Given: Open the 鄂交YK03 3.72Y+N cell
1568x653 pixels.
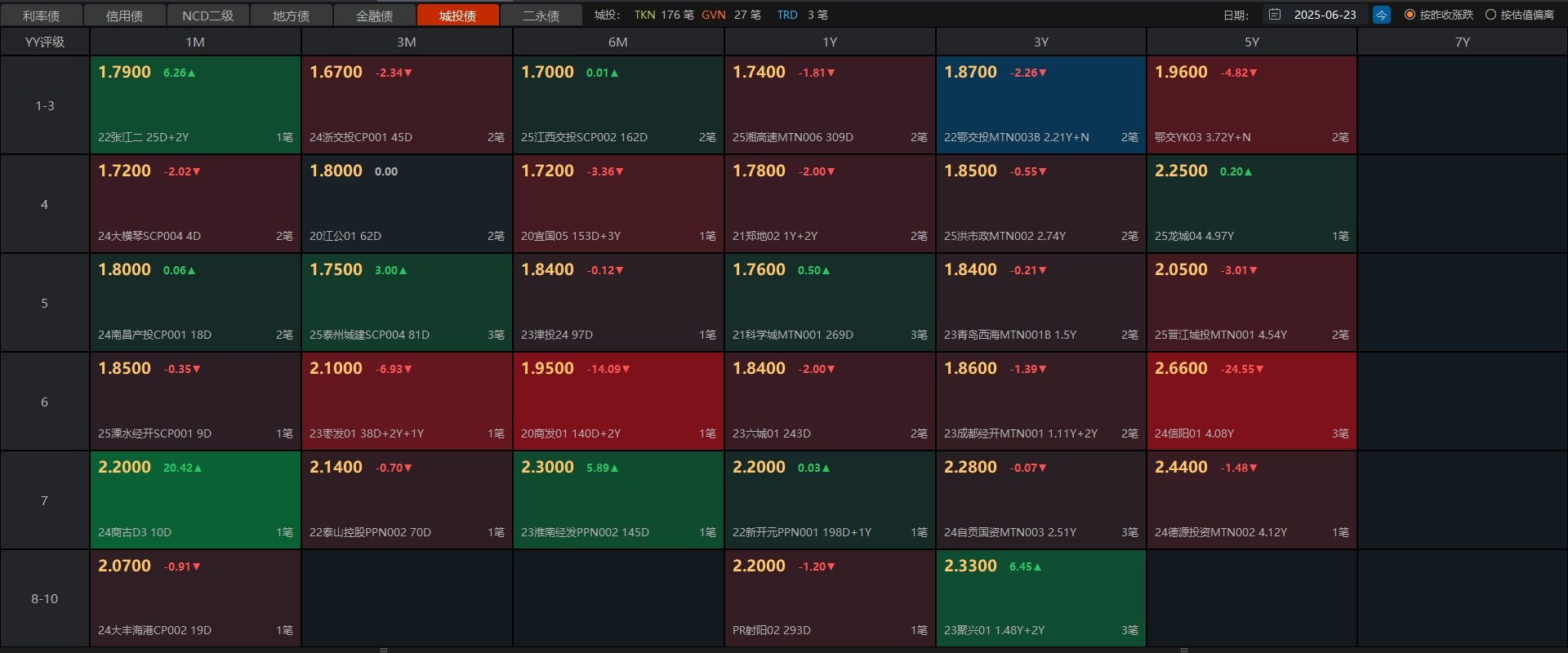Looking at the screenshot, I should [1252, 105].
